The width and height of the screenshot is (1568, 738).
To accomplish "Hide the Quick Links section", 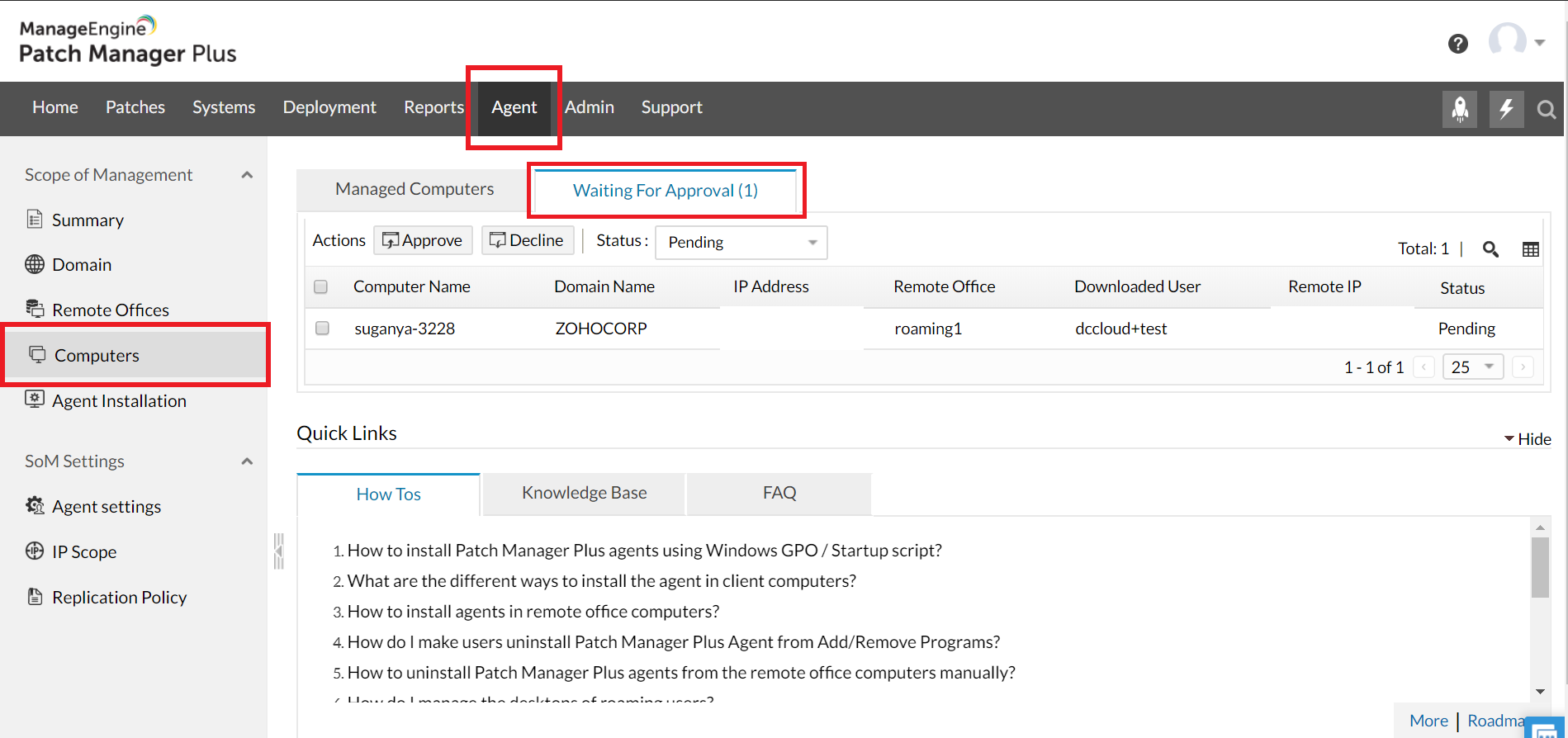I will [x=1528, y=439].
